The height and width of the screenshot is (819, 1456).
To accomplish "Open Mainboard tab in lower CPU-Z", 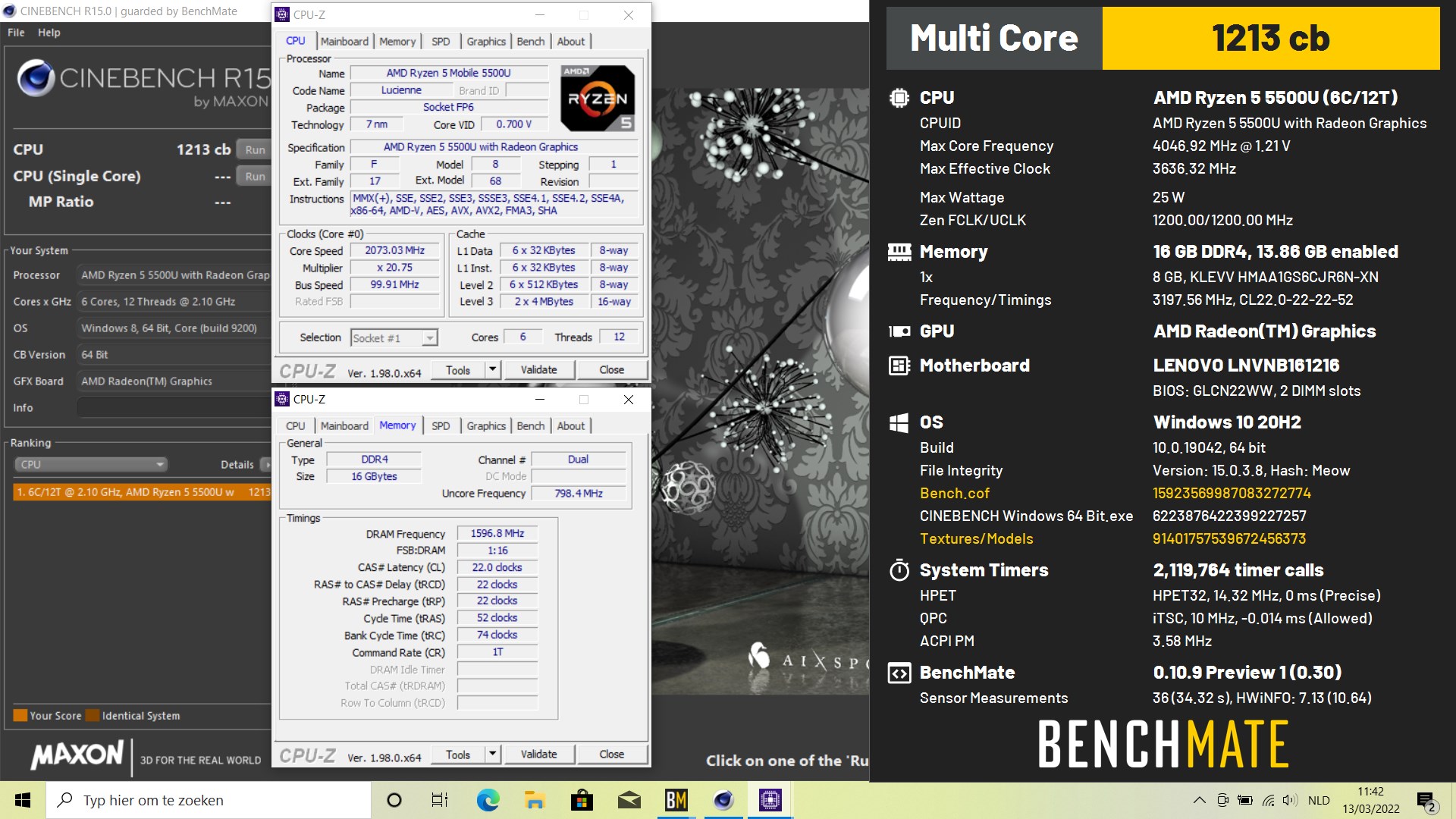I will 344,426.
